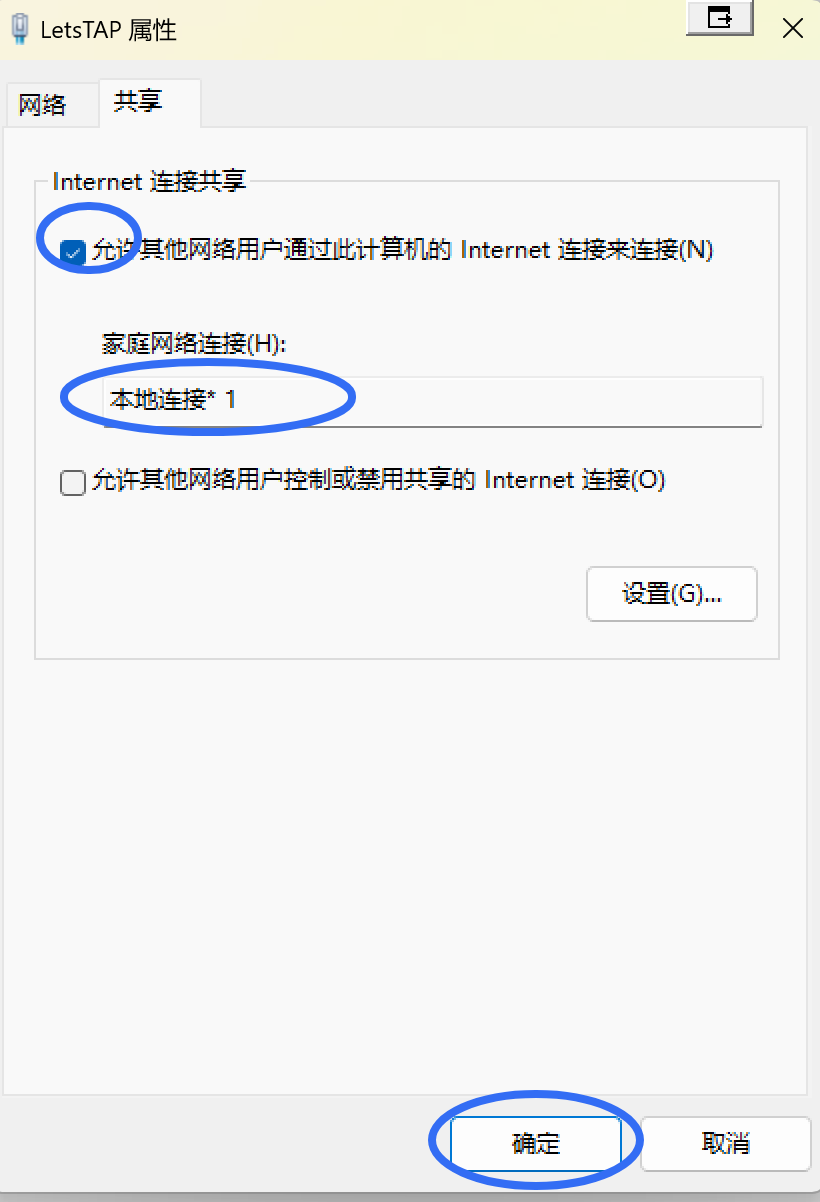The image size is (820, 1202).
Task: Click right end of 家庭网络连接 dropdown field
Action: 740,402
